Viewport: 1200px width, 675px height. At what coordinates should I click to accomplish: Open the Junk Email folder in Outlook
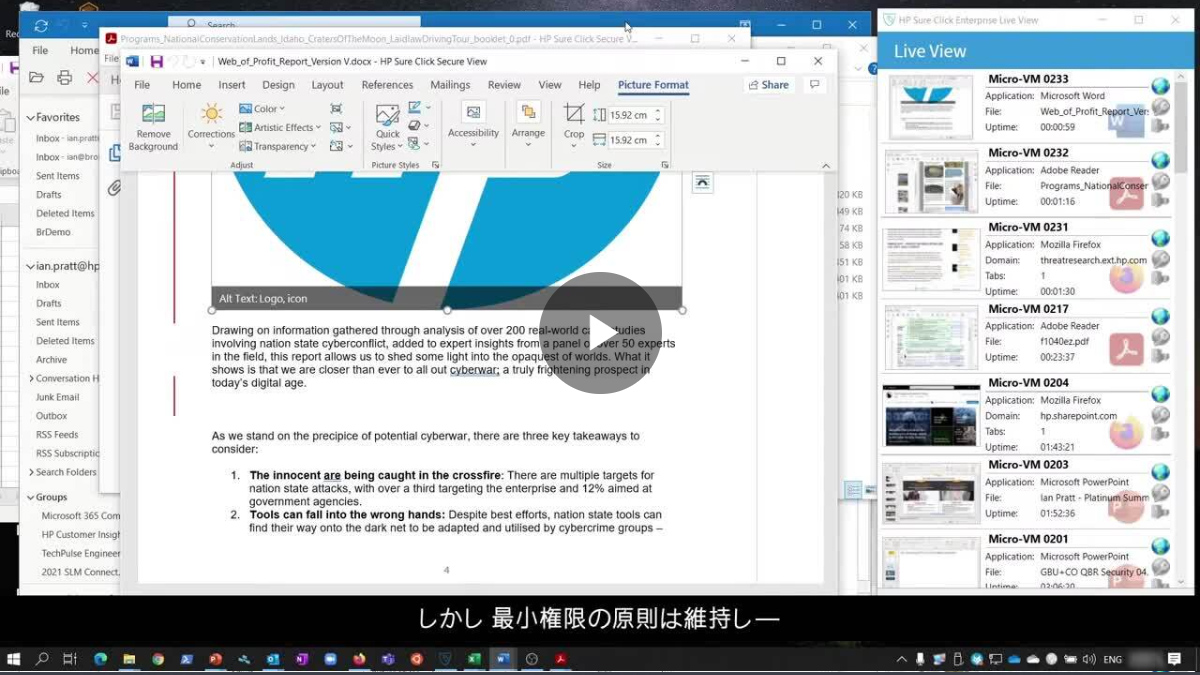pyautogui.click(x=58, y=397)
